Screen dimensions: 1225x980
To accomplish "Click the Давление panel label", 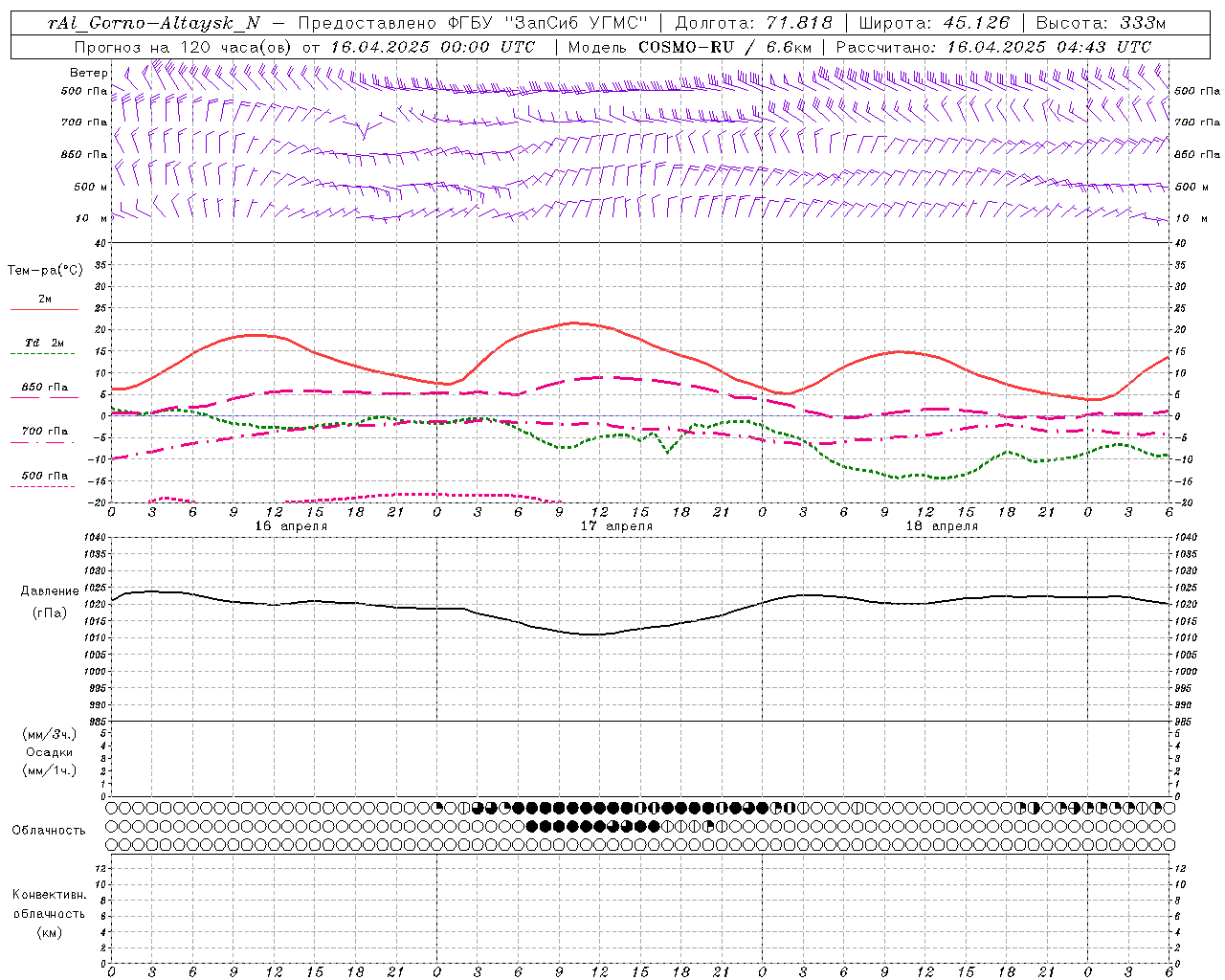I will pyautogui.click(x=50, y=591).
